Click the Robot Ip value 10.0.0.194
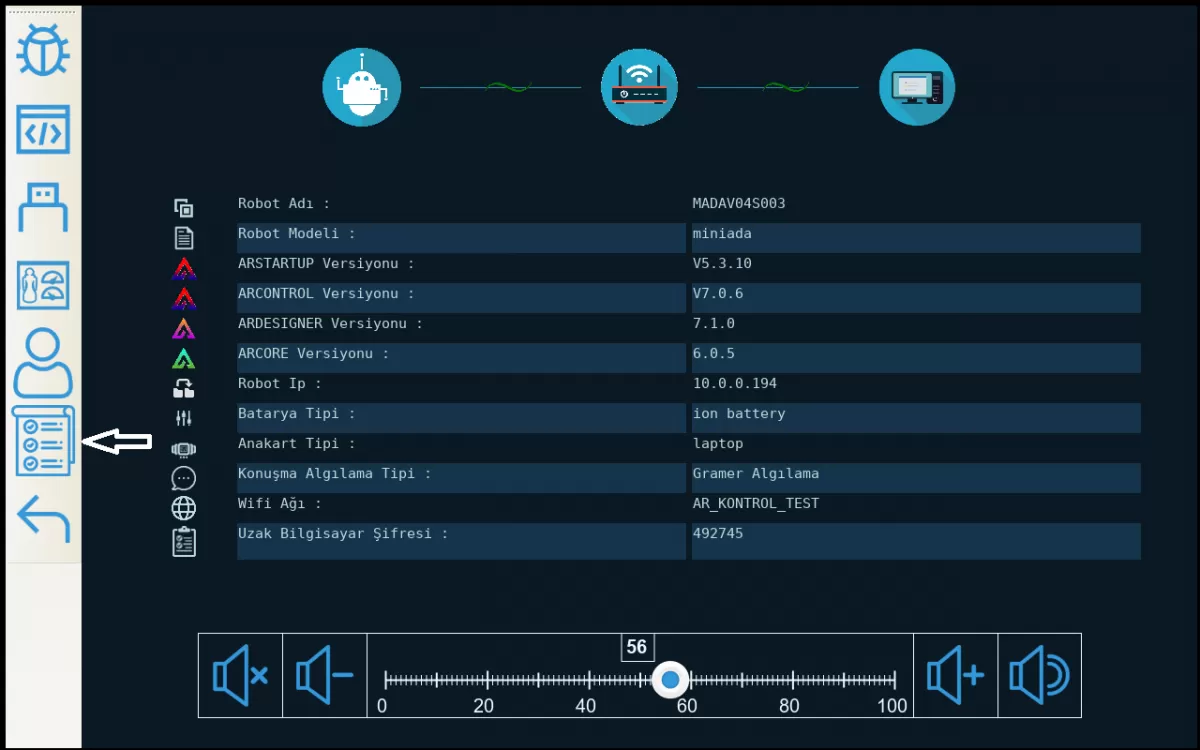This screenshot has width=1200, height=750. pyautogui.click(x=734, y=384)
